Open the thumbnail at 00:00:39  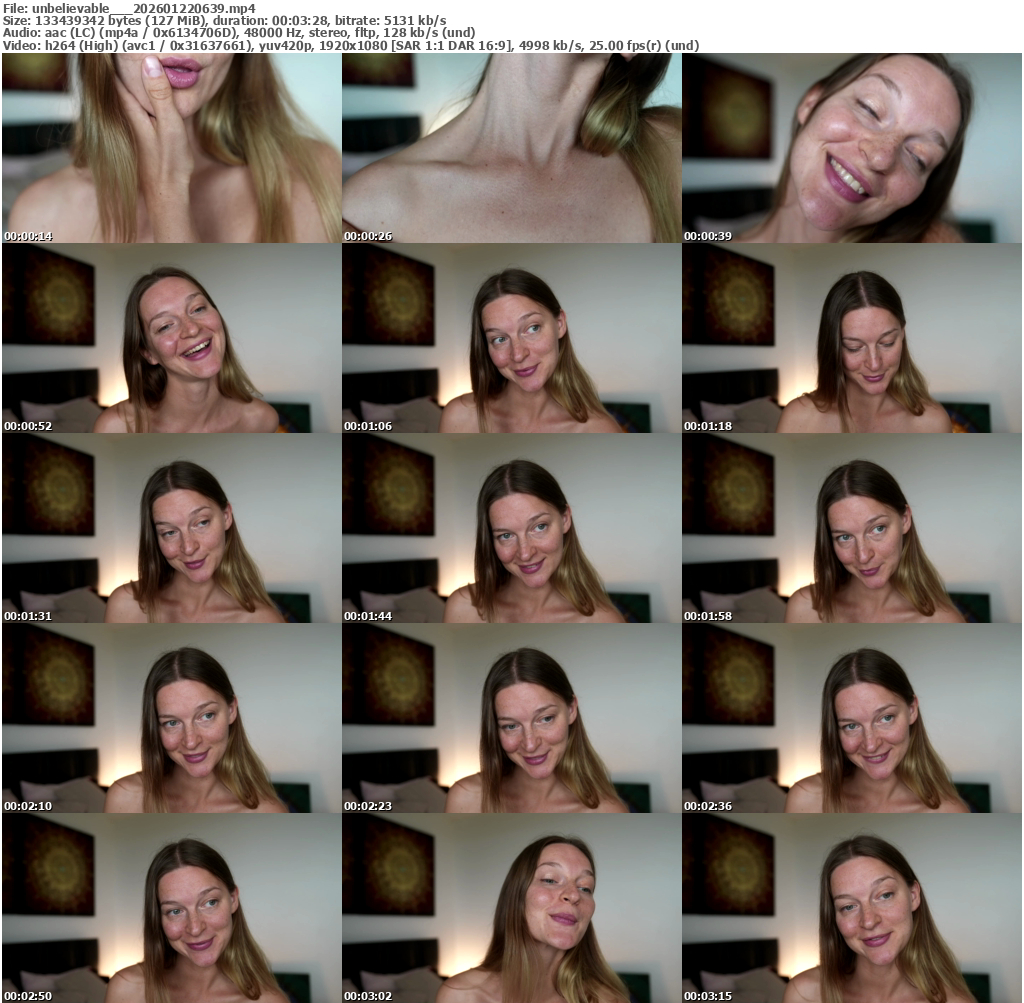pos(851,148)
